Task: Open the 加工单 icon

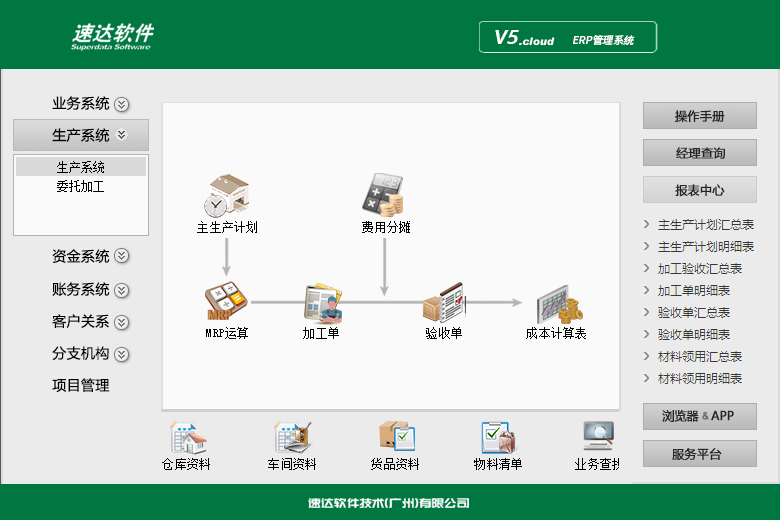Action: point(323,303)
